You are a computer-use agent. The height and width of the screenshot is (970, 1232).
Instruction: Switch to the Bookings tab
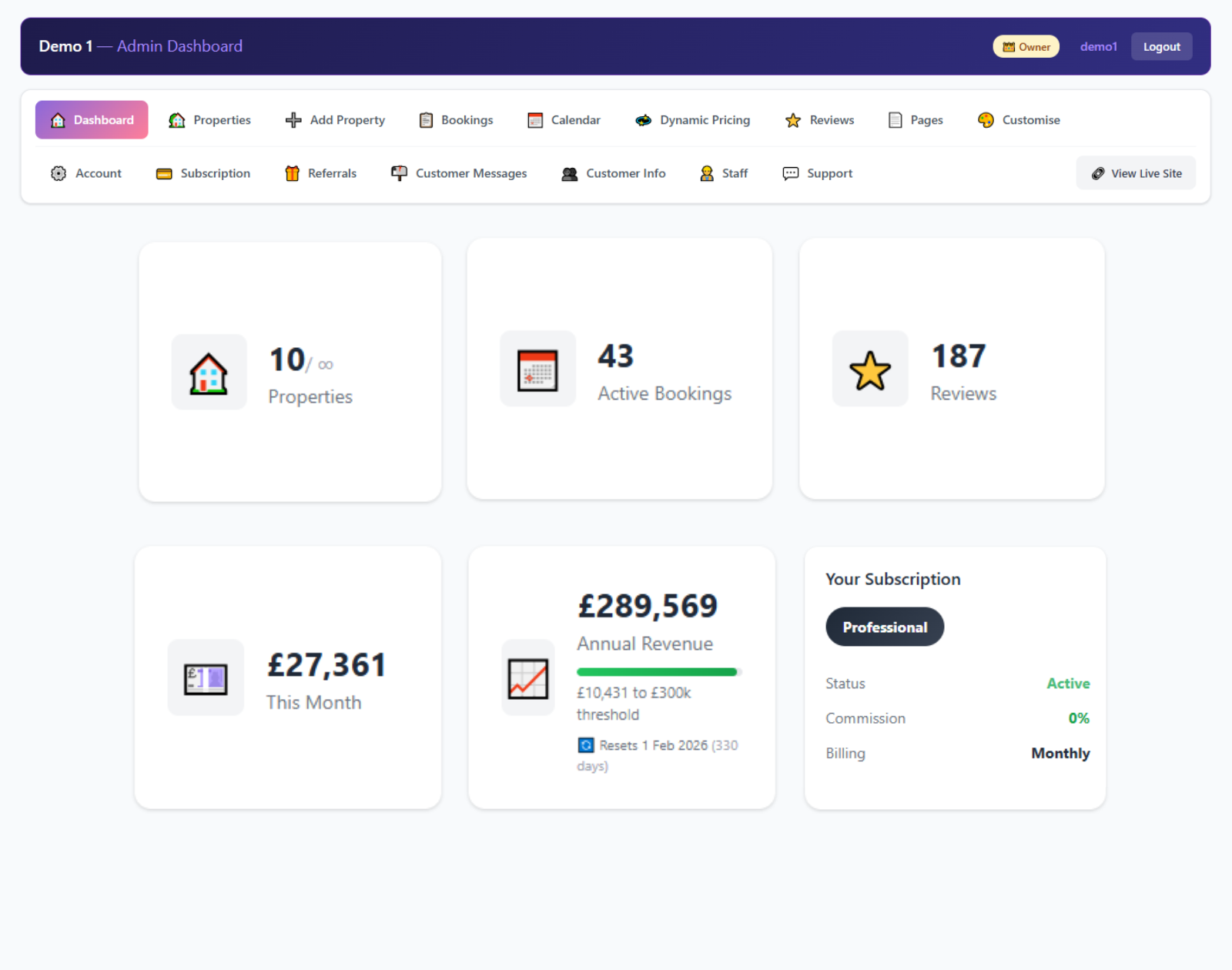(x=455, y=120)
